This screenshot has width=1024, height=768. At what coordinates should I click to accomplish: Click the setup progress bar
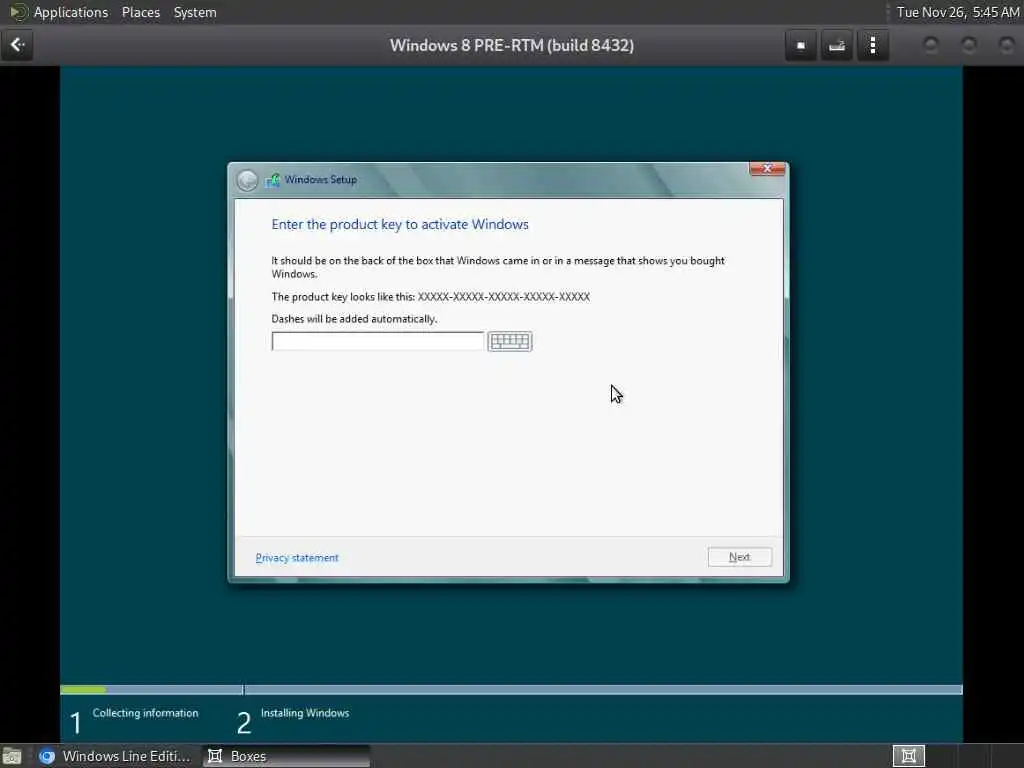tap(511, 690)
